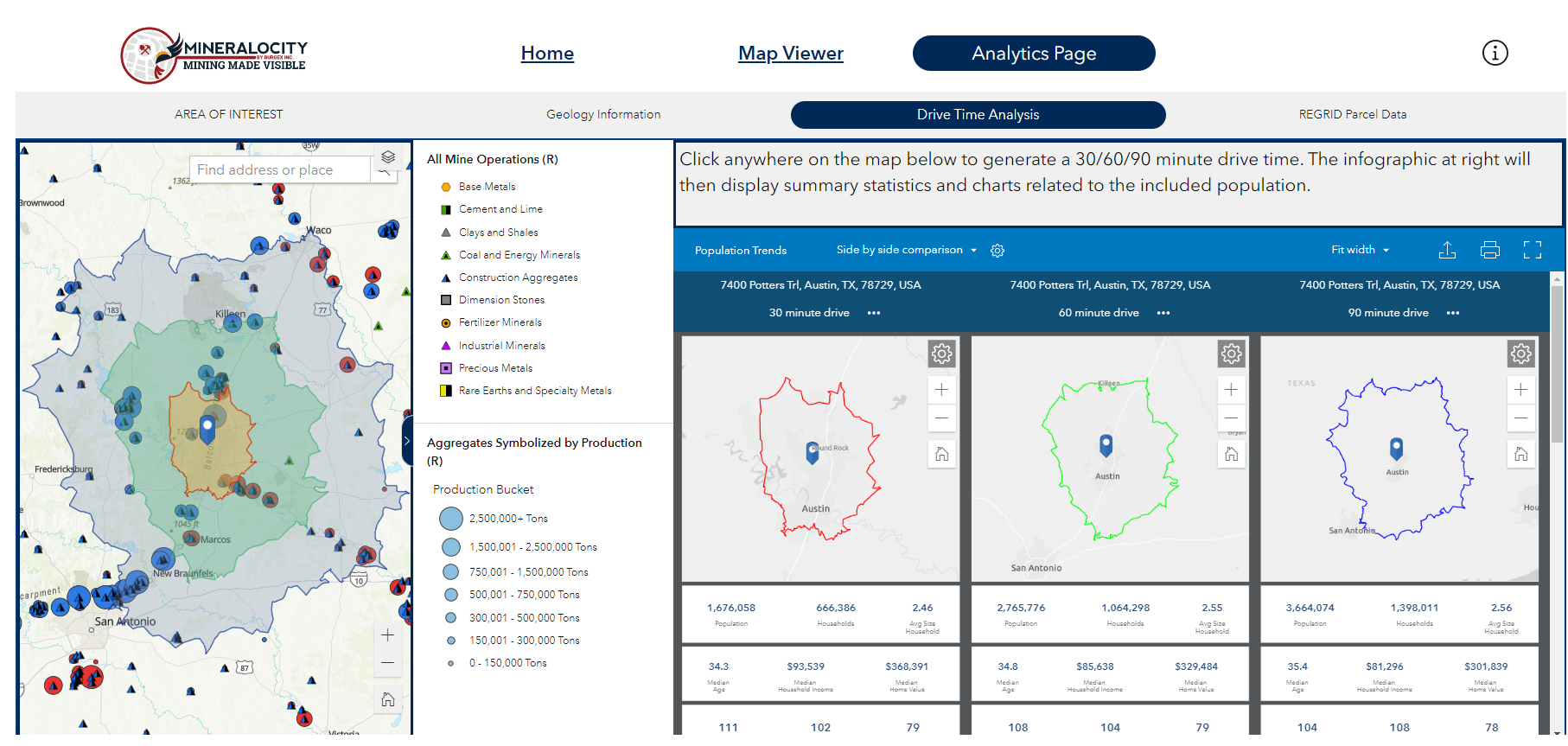This screenshot has height=746, width=1568.
Task: Open 30 minute drive options ellipsis
Action: (874, 313)
